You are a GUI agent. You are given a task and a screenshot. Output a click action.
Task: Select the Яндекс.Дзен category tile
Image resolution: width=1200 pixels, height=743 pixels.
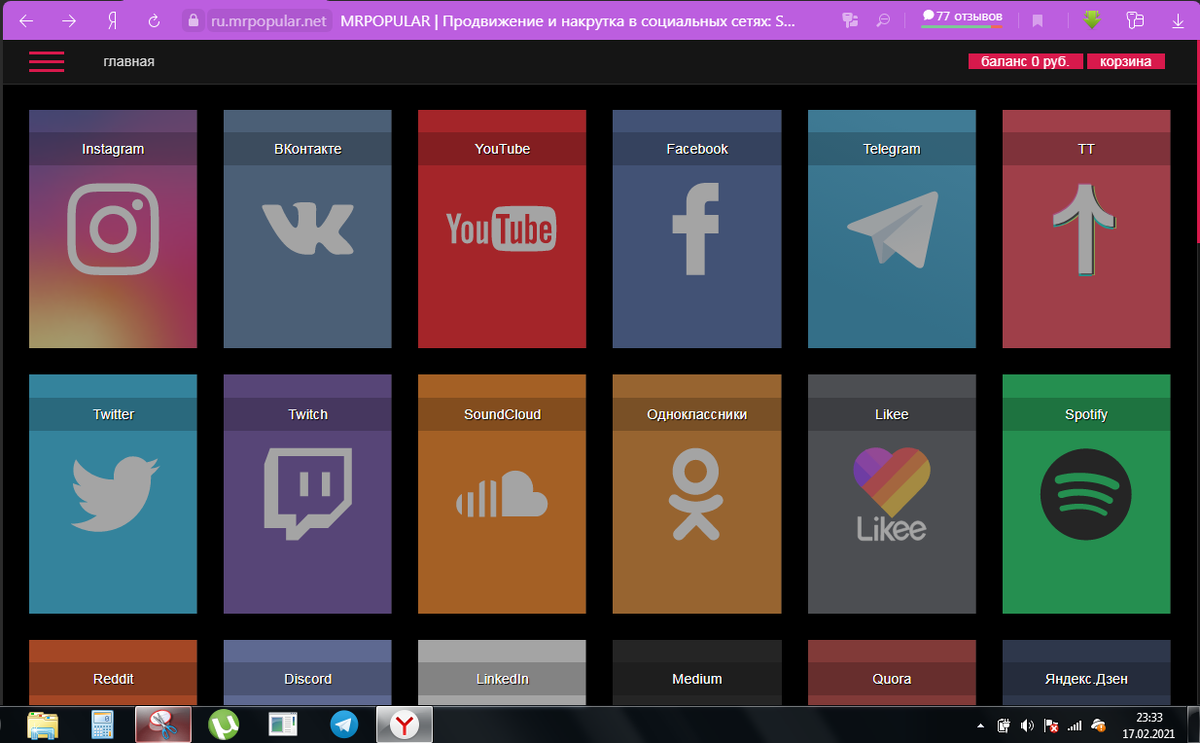pyautogui.click(x=1086, y=672)
